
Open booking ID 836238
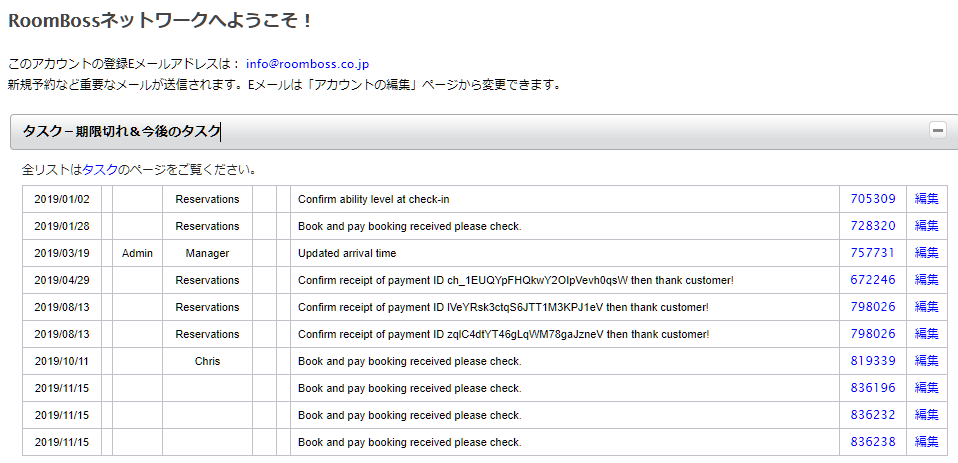(872, 442)
